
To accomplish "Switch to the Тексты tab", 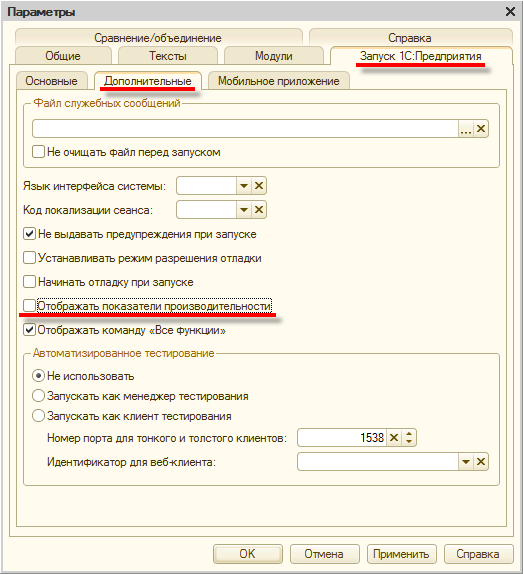I will coord(168,56).
